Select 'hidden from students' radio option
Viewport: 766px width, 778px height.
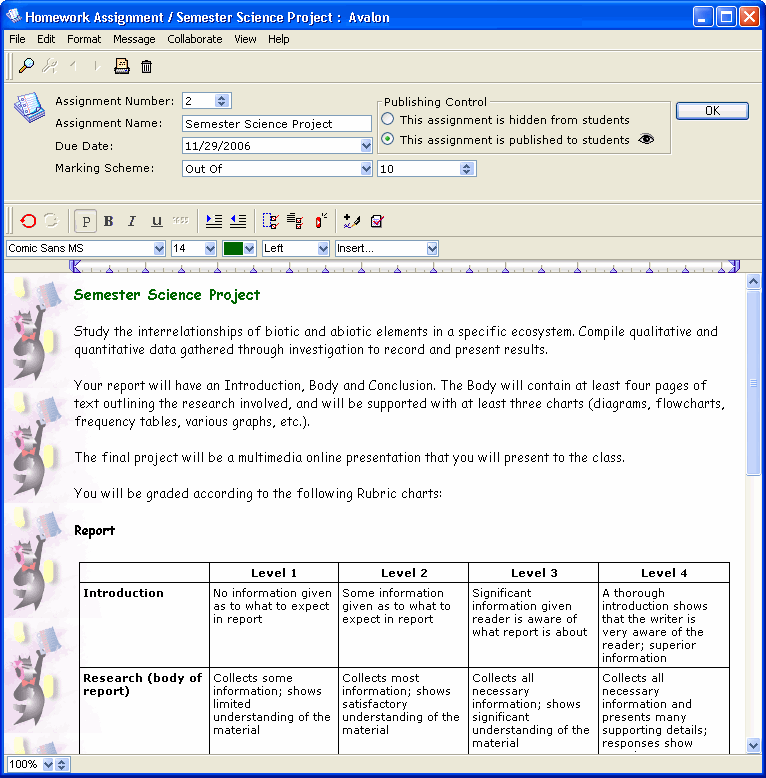pyautogui.click(x=387, y=120)
